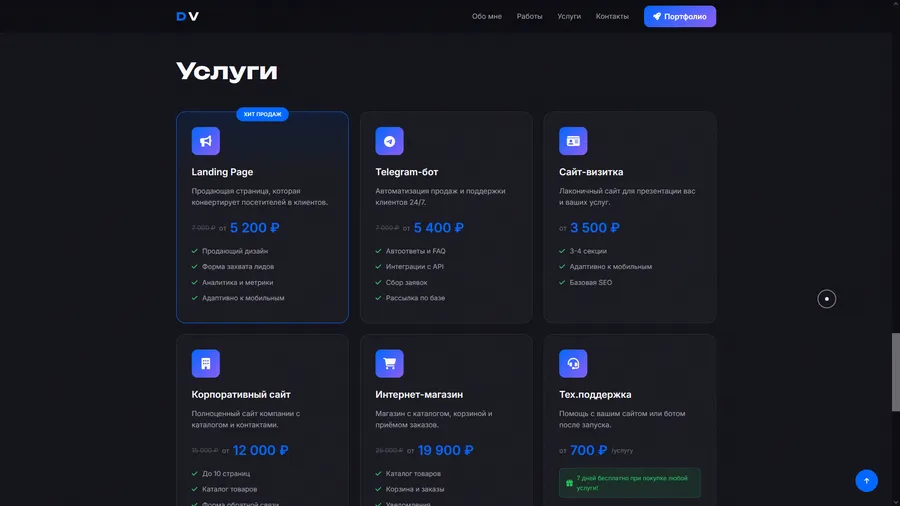The image size is (900, 506).
Task: Select the Сайт-визитка title
Action: pos(591,172)
